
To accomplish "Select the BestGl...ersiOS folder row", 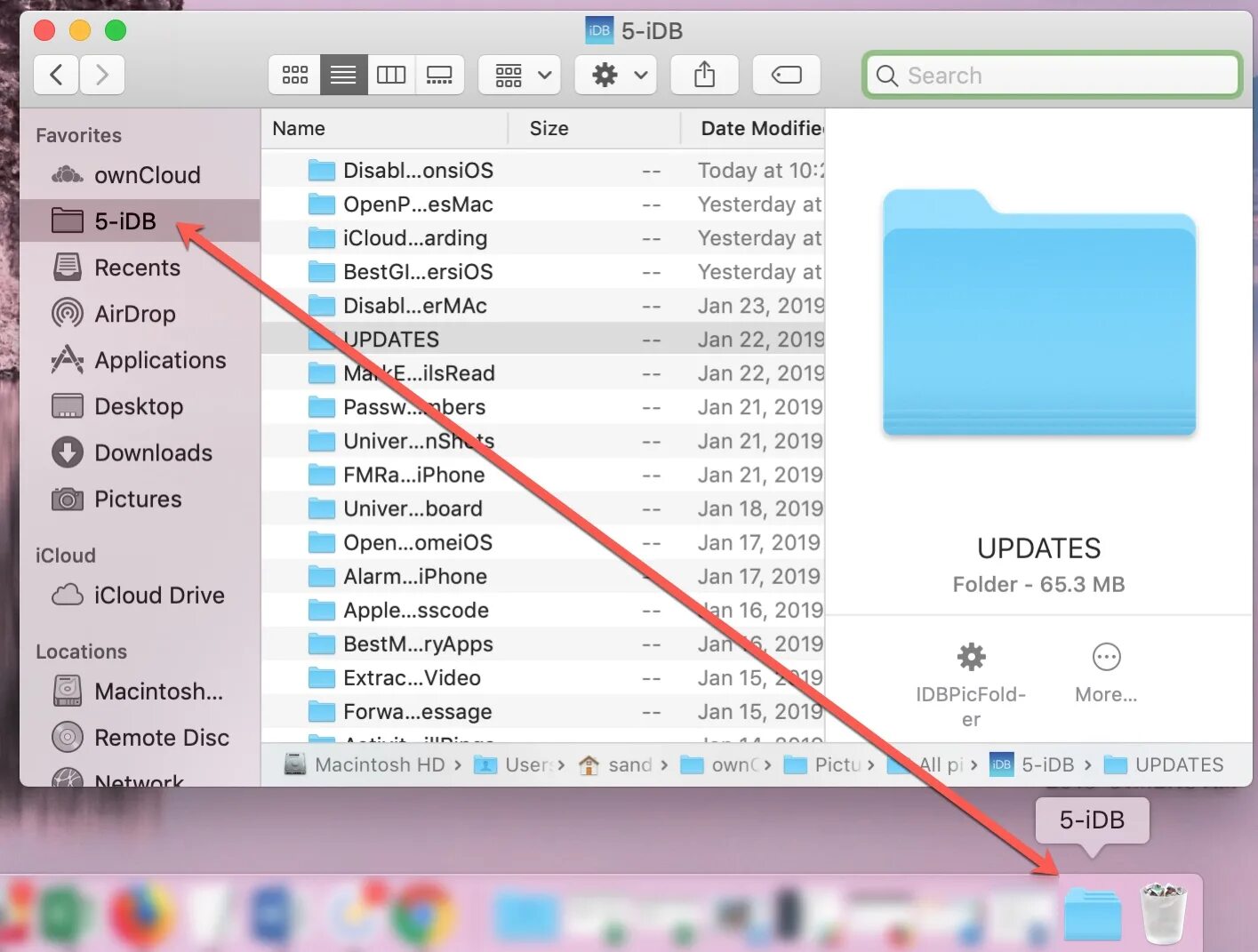I will click(x=543, y=271).
